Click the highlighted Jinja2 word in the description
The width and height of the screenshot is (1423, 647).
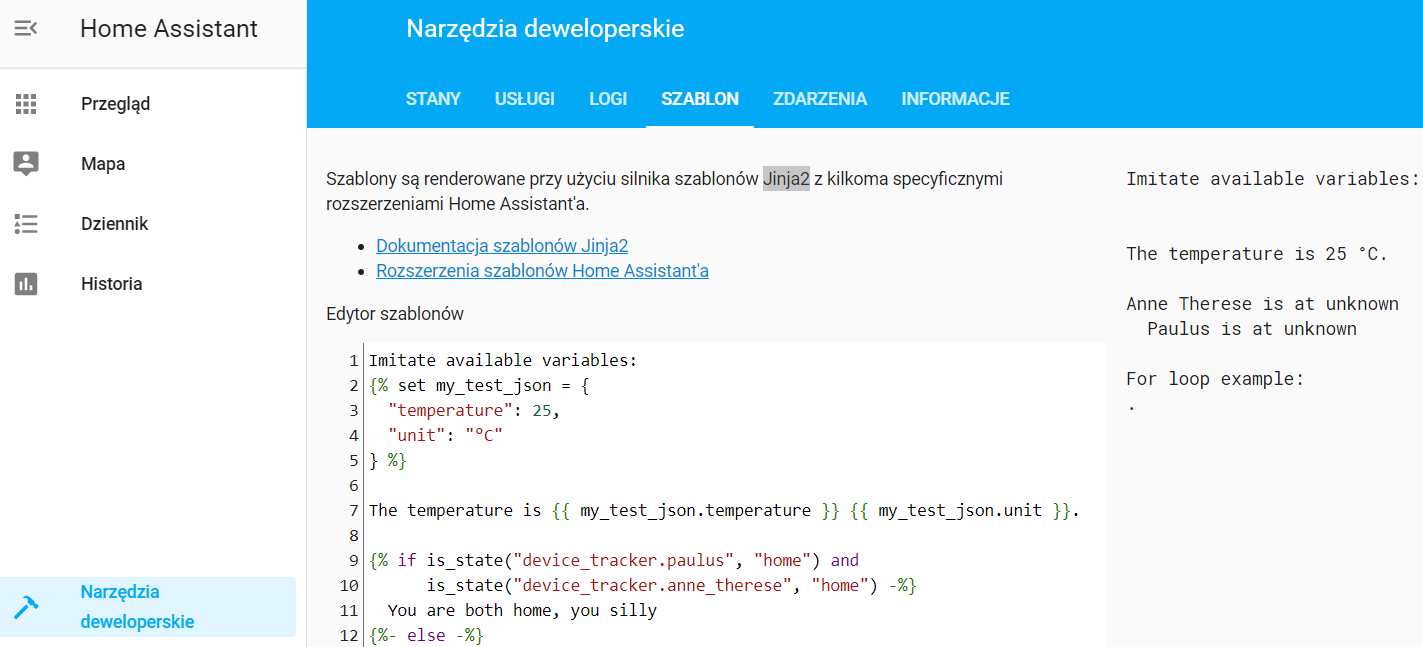pyautogui.click(x=786, y=179)
